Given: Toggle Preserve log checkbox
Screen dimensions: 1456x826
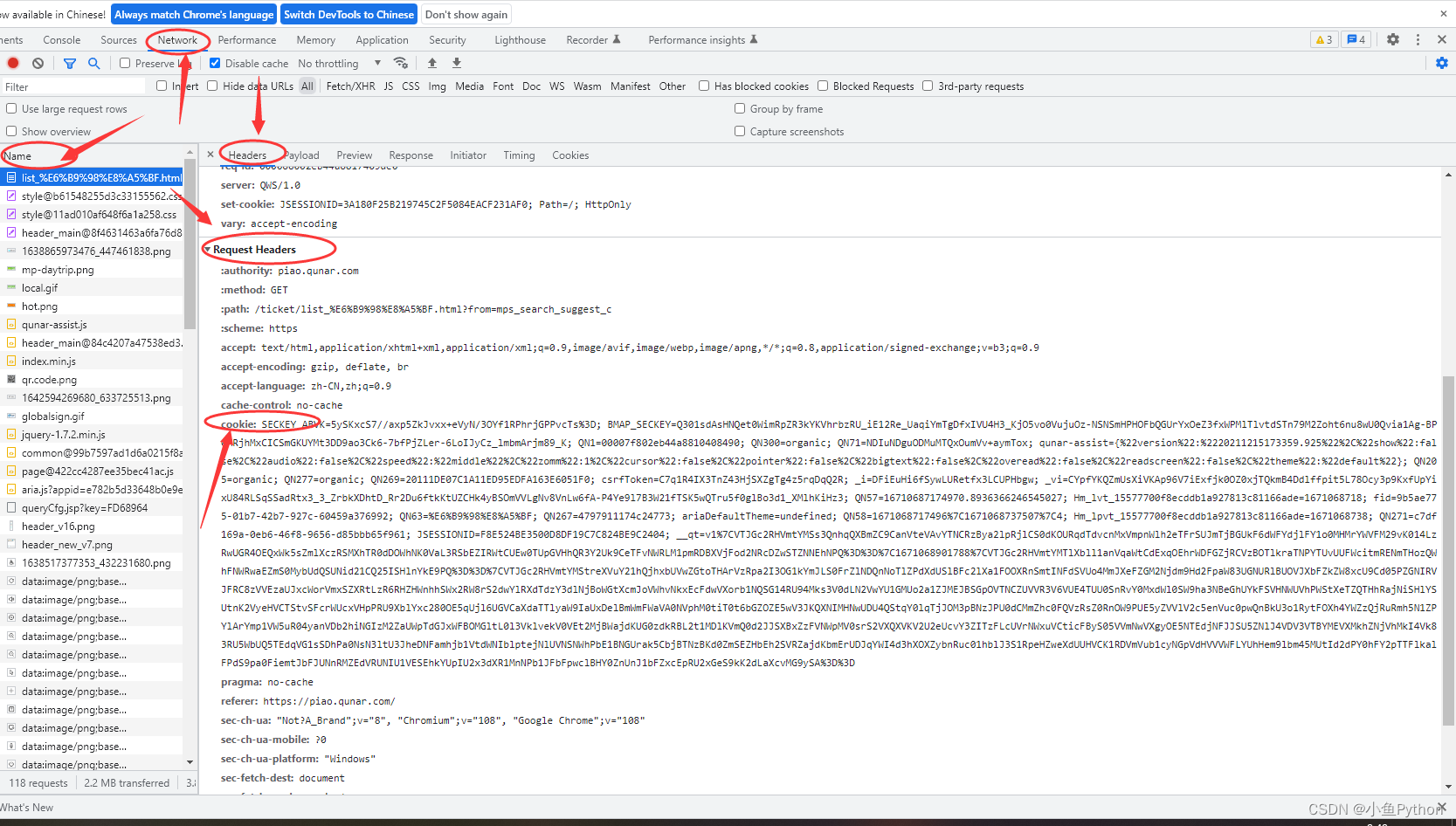Looking at the screenshot, I should [x=125, y=63].
